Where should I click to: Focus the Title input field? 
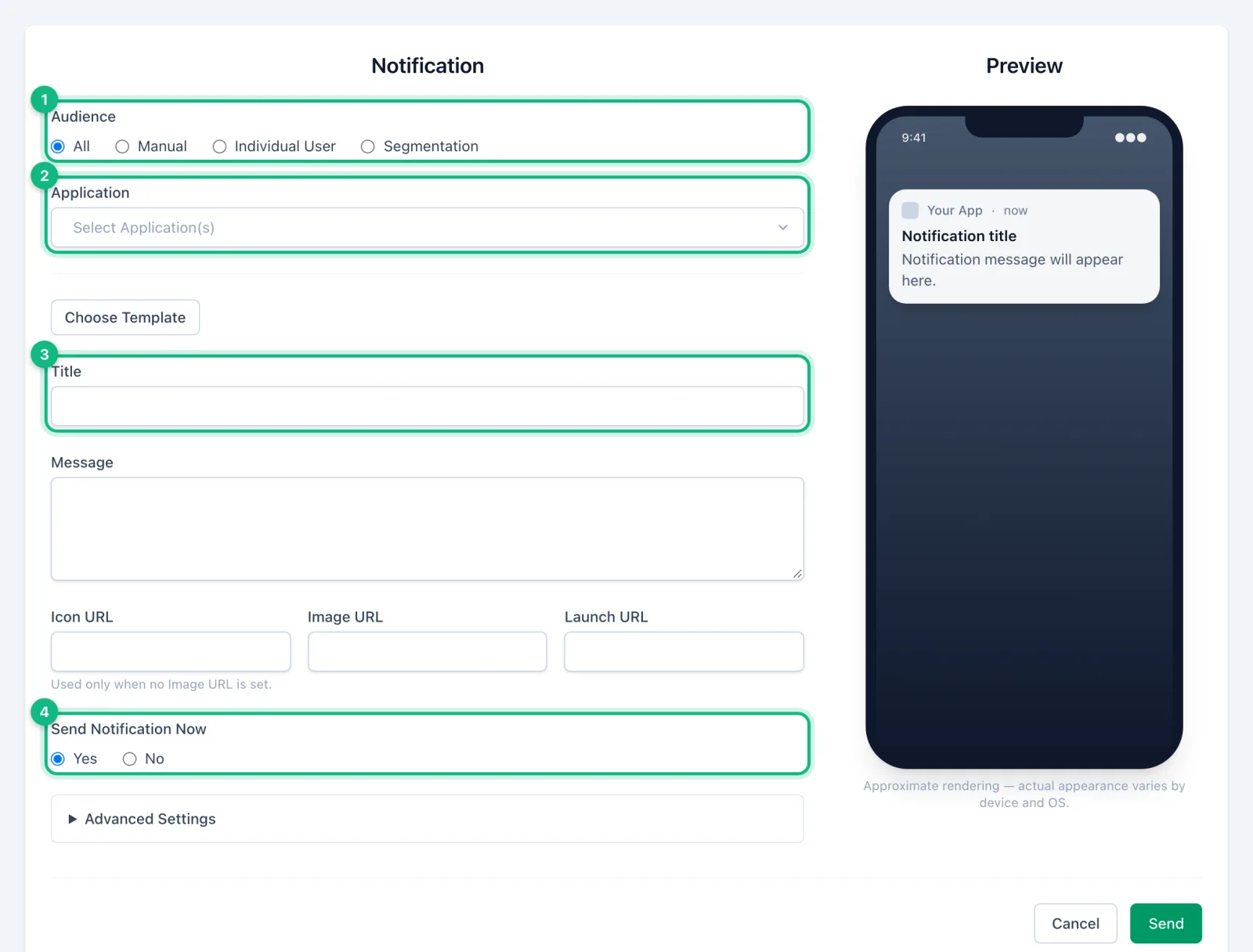[x=428, y=406]
